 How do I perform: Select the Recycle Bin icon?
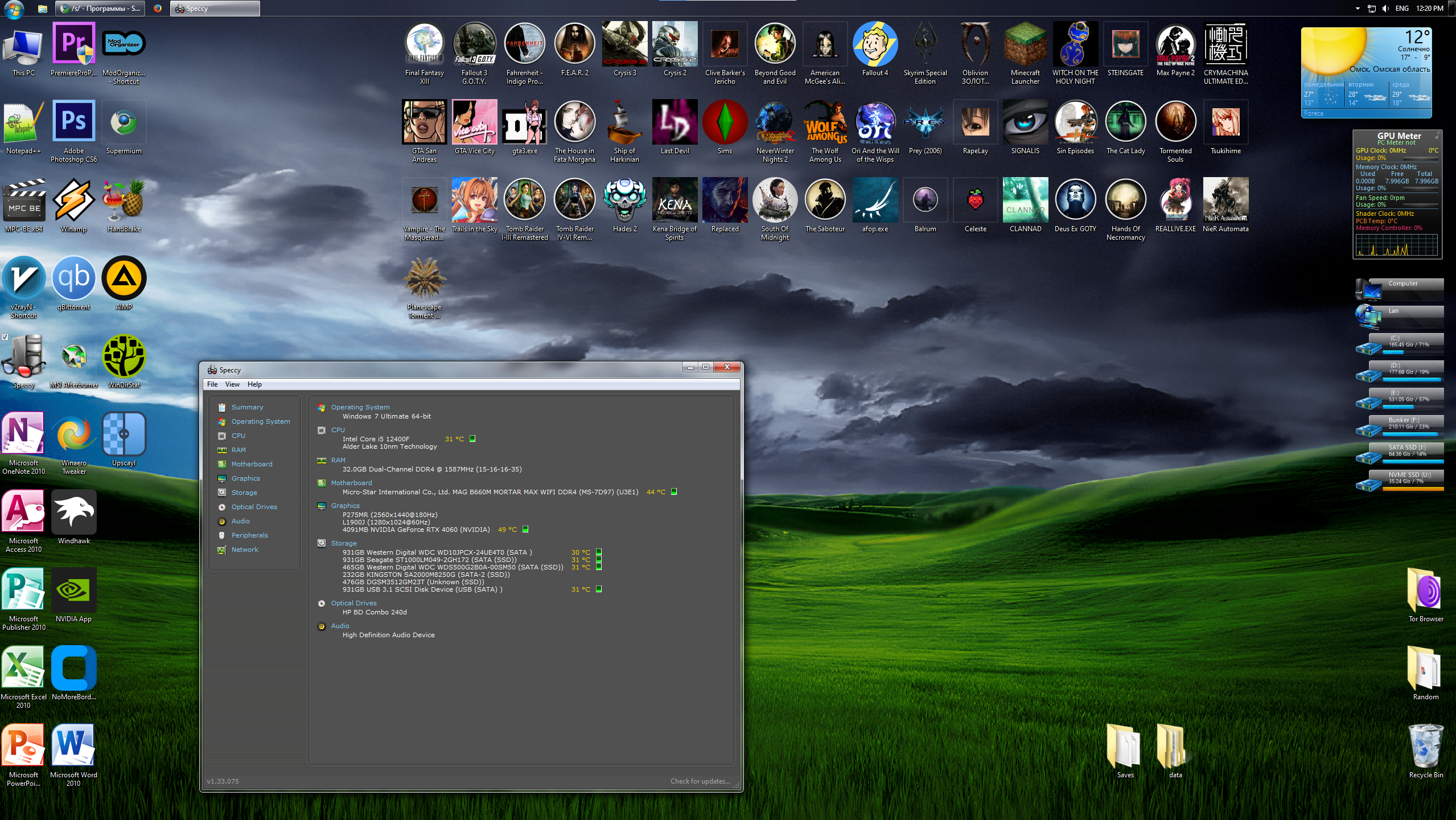pyautogui.click(x=1426, y=752)
